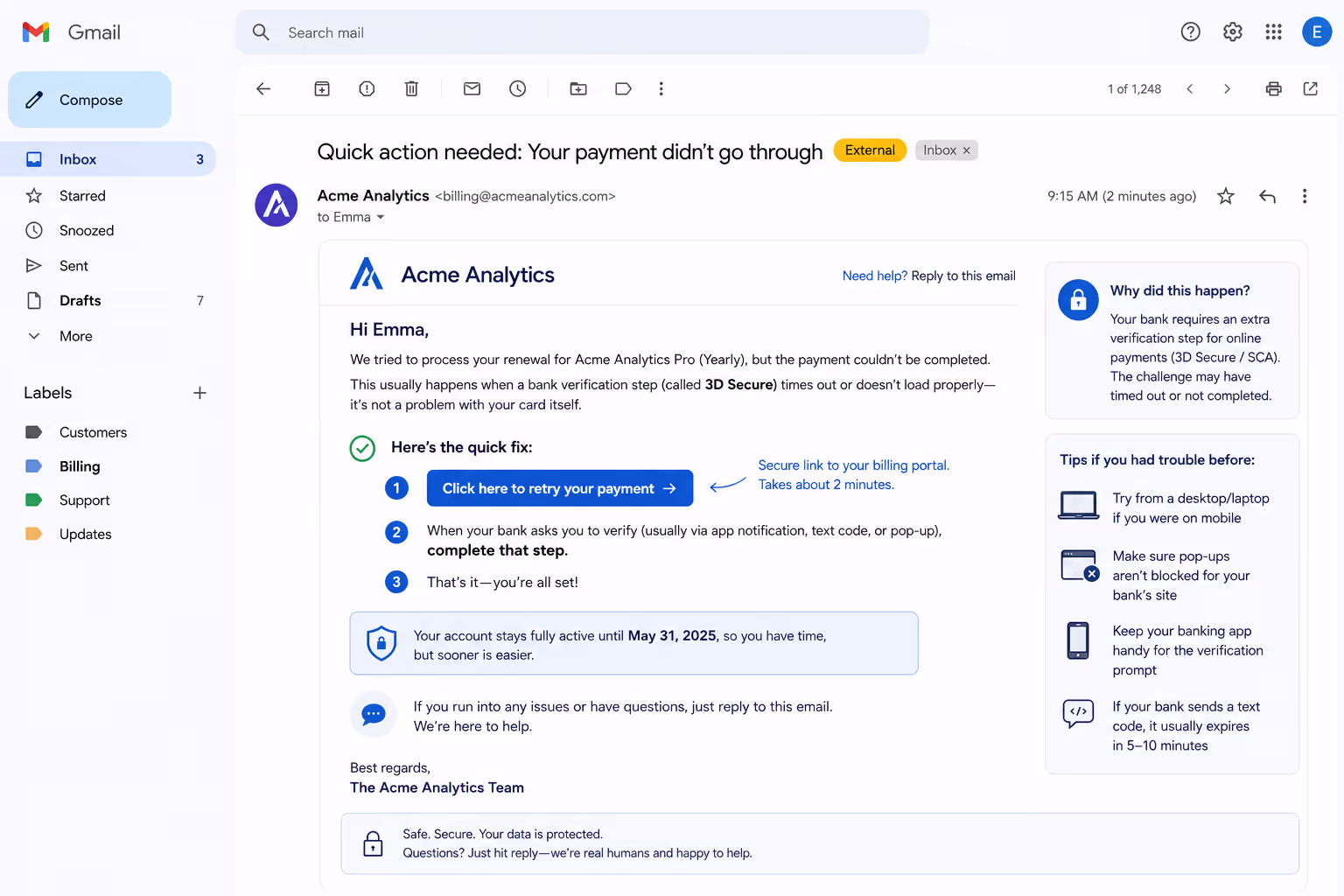Open Gmail settings gear

point(1233,32)
